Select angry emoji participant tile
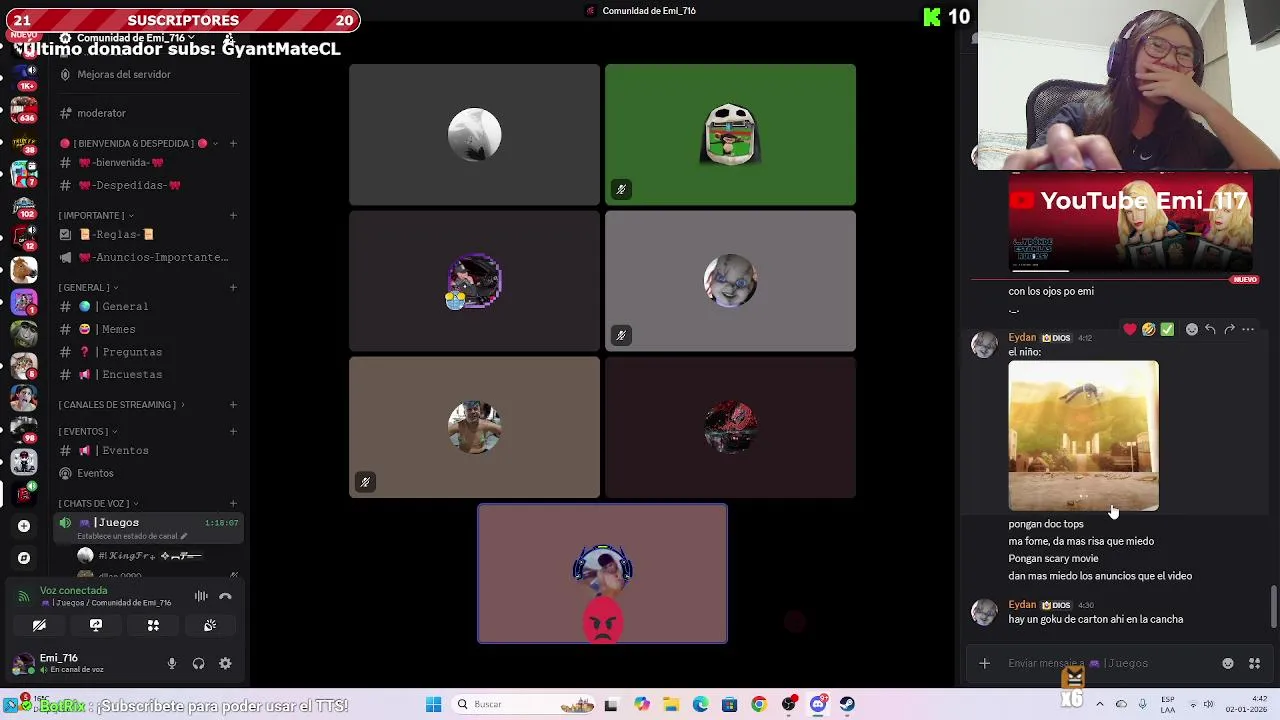This screenshot has height=720, width=1280. (602, 573)
